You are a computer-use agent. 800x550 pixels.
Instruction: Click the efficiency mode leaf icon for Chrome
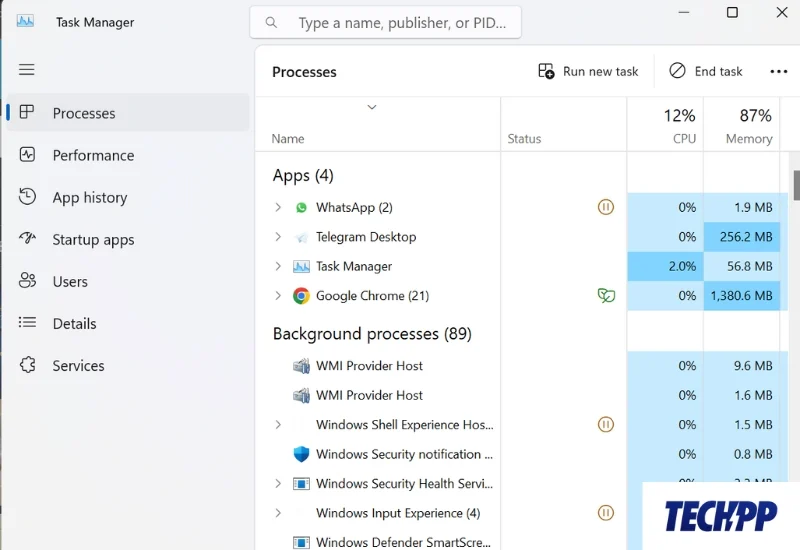pos(605,296)
